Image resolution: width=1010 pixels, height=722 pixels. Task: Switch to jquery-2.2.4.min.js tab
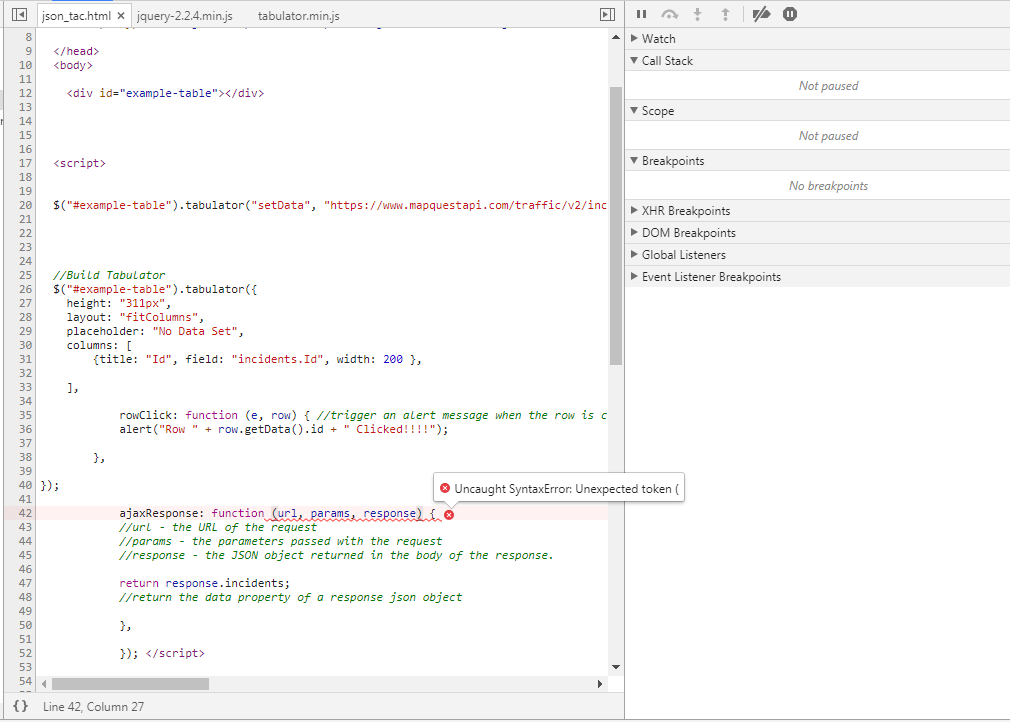click(185, 15)
